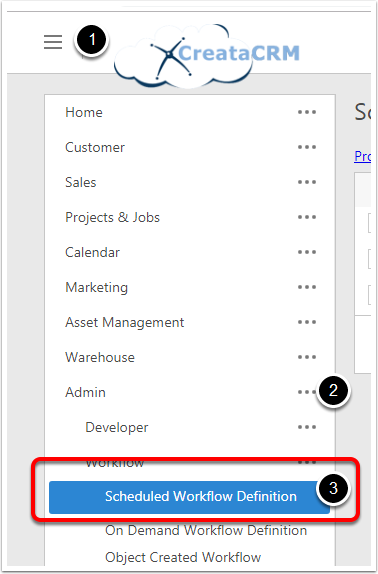Select Admin in the navigation
378x574 pixels.
click(85, 392)
